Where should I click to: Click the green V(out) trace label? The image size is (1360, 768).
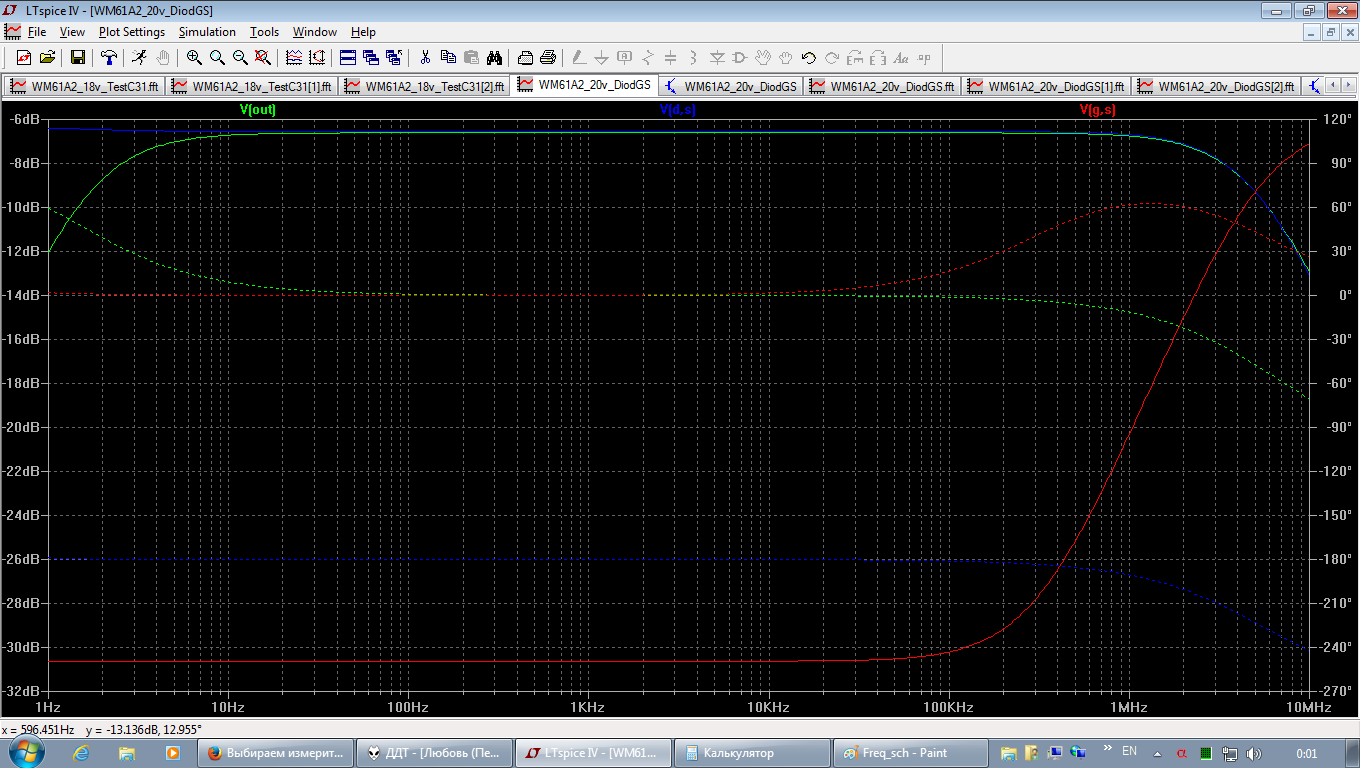click(258, 110)
